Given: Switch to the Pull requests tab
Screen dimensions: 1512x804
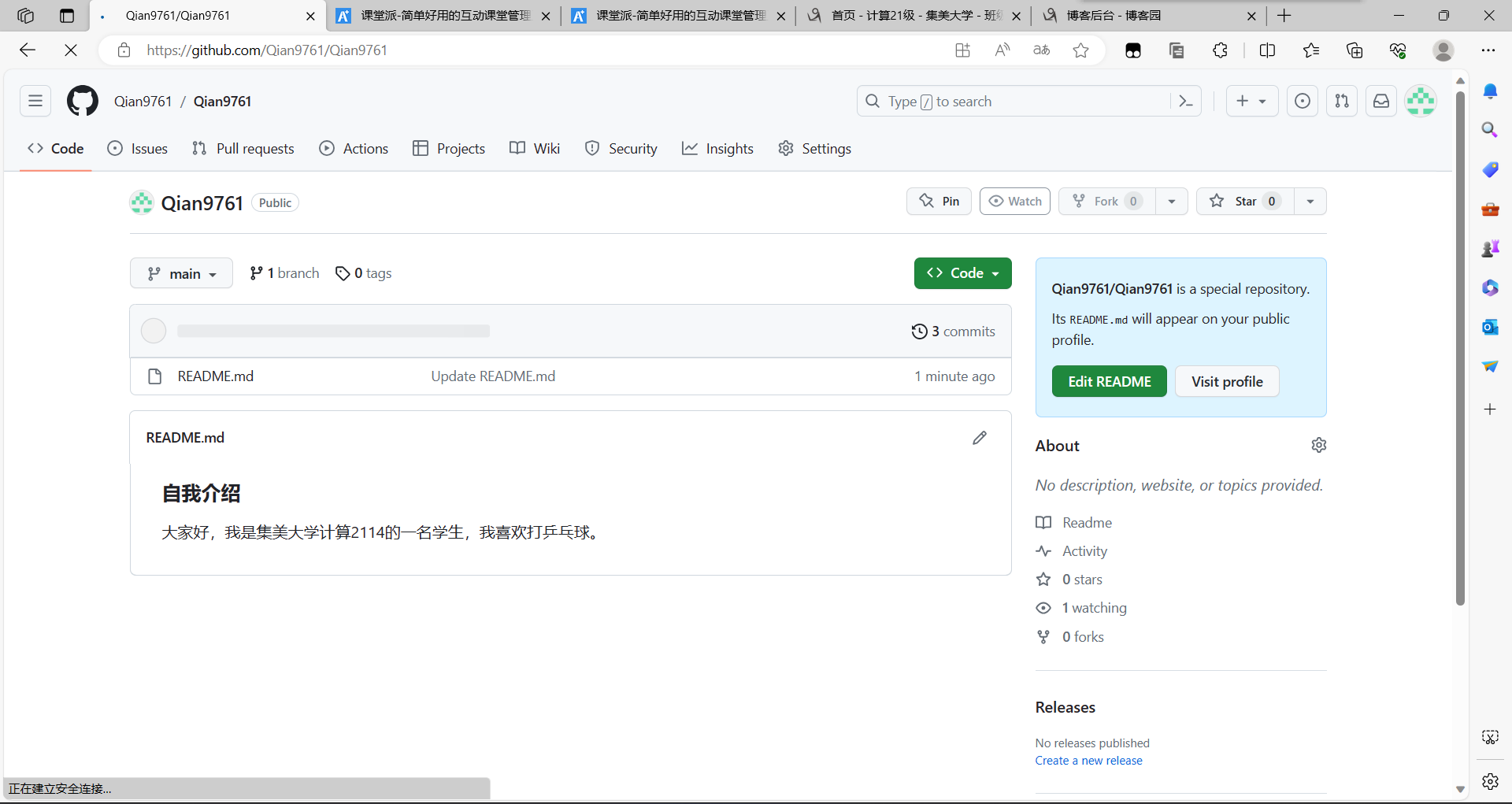Looking at the screenshot, I should [x=243, y=149].
